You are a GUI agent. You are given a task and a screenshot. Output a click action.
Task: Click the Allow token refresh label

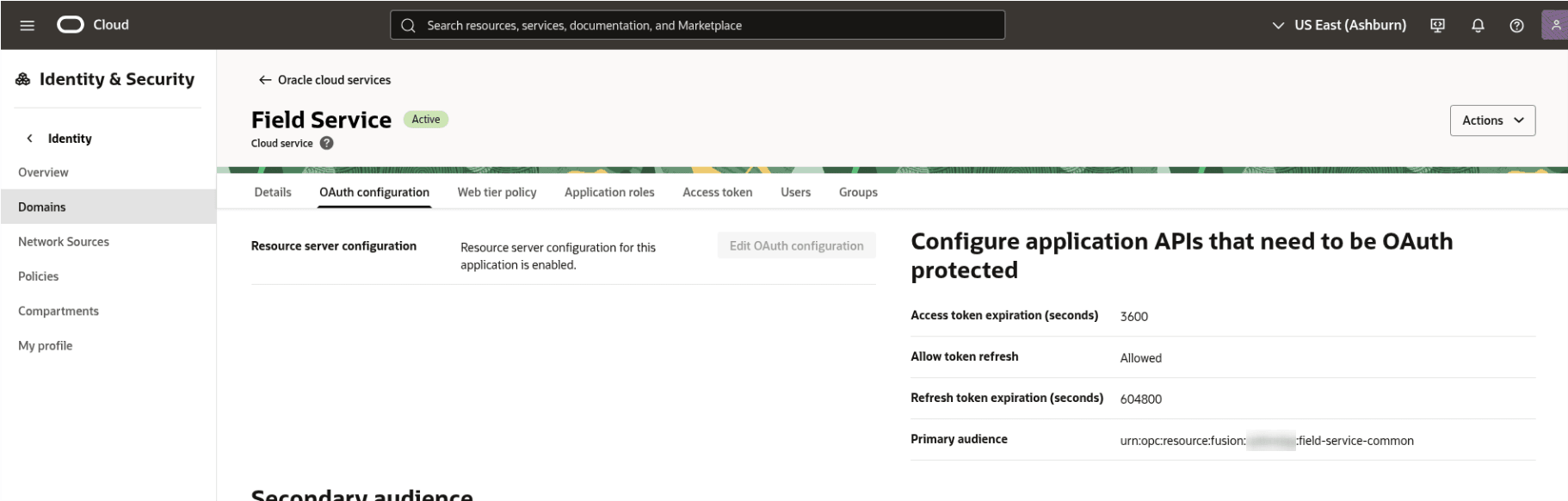pos(964,356)
